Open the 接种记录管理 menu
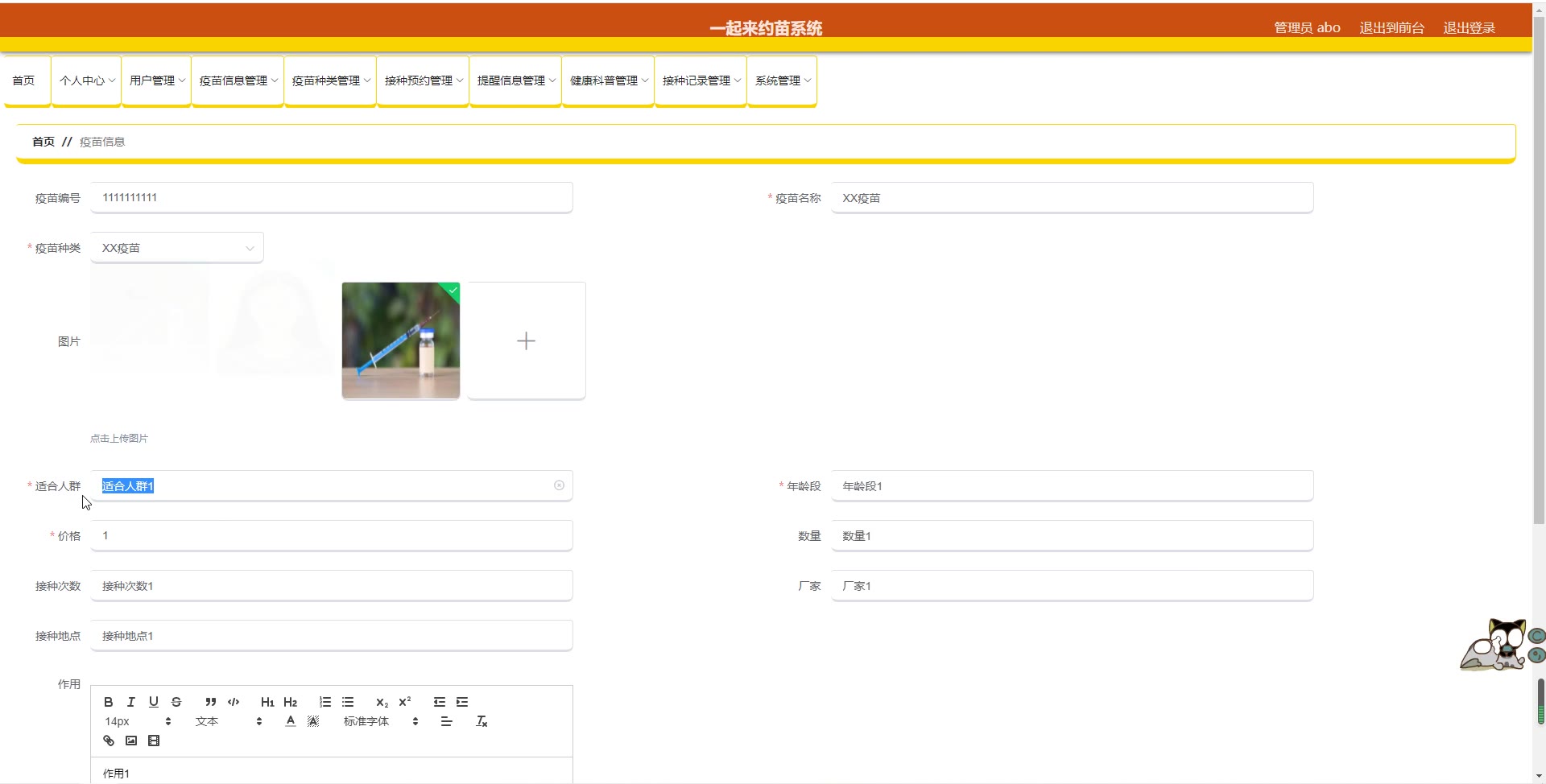 pos(701,80)
